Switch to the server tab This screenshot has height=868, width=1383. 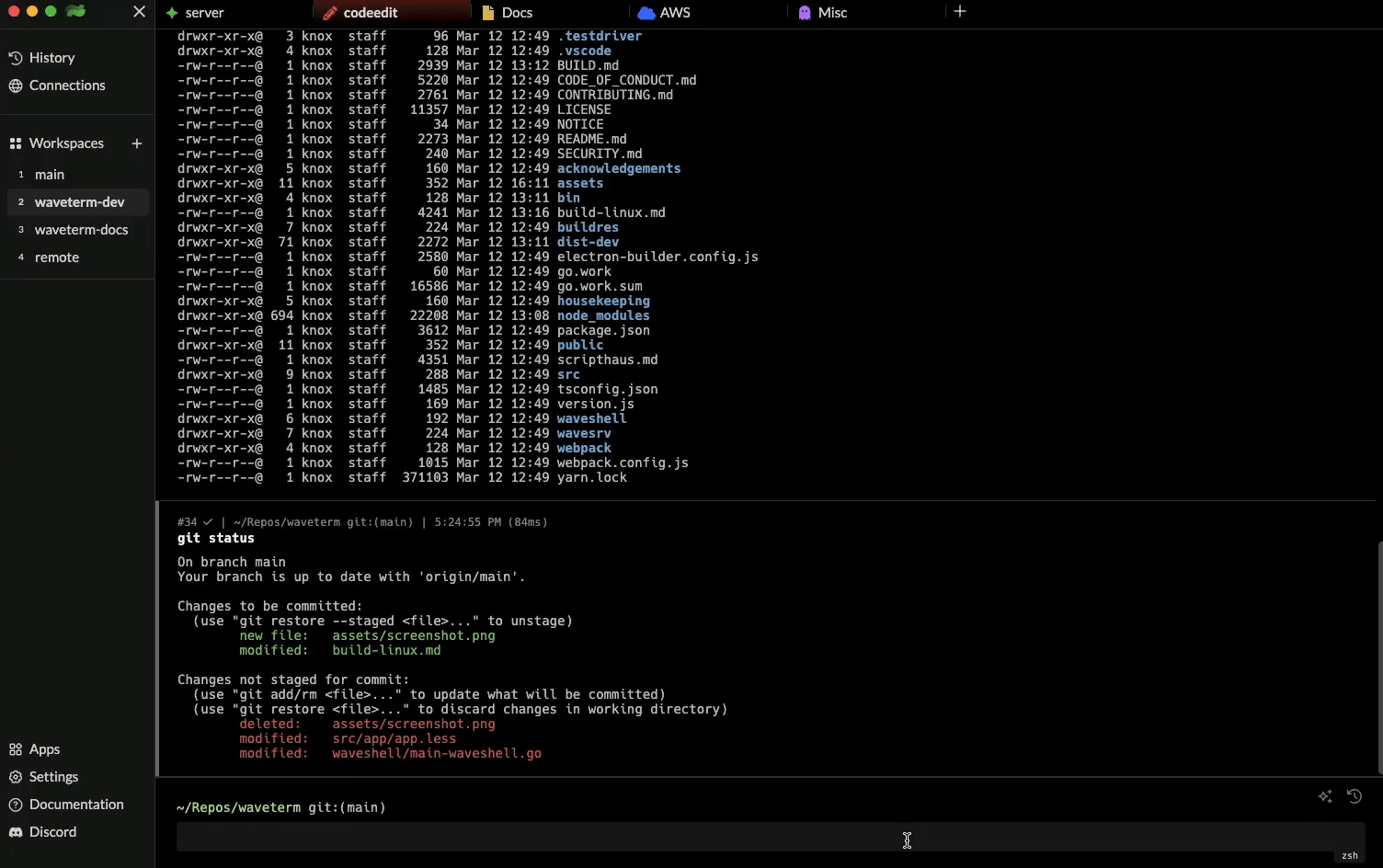point(204,13)
